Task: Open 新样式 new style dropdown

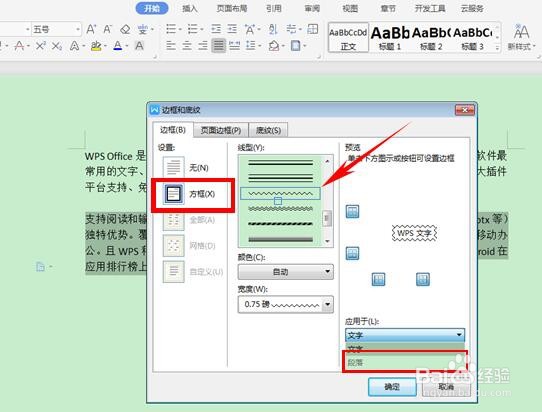Action: coord(521,36)
